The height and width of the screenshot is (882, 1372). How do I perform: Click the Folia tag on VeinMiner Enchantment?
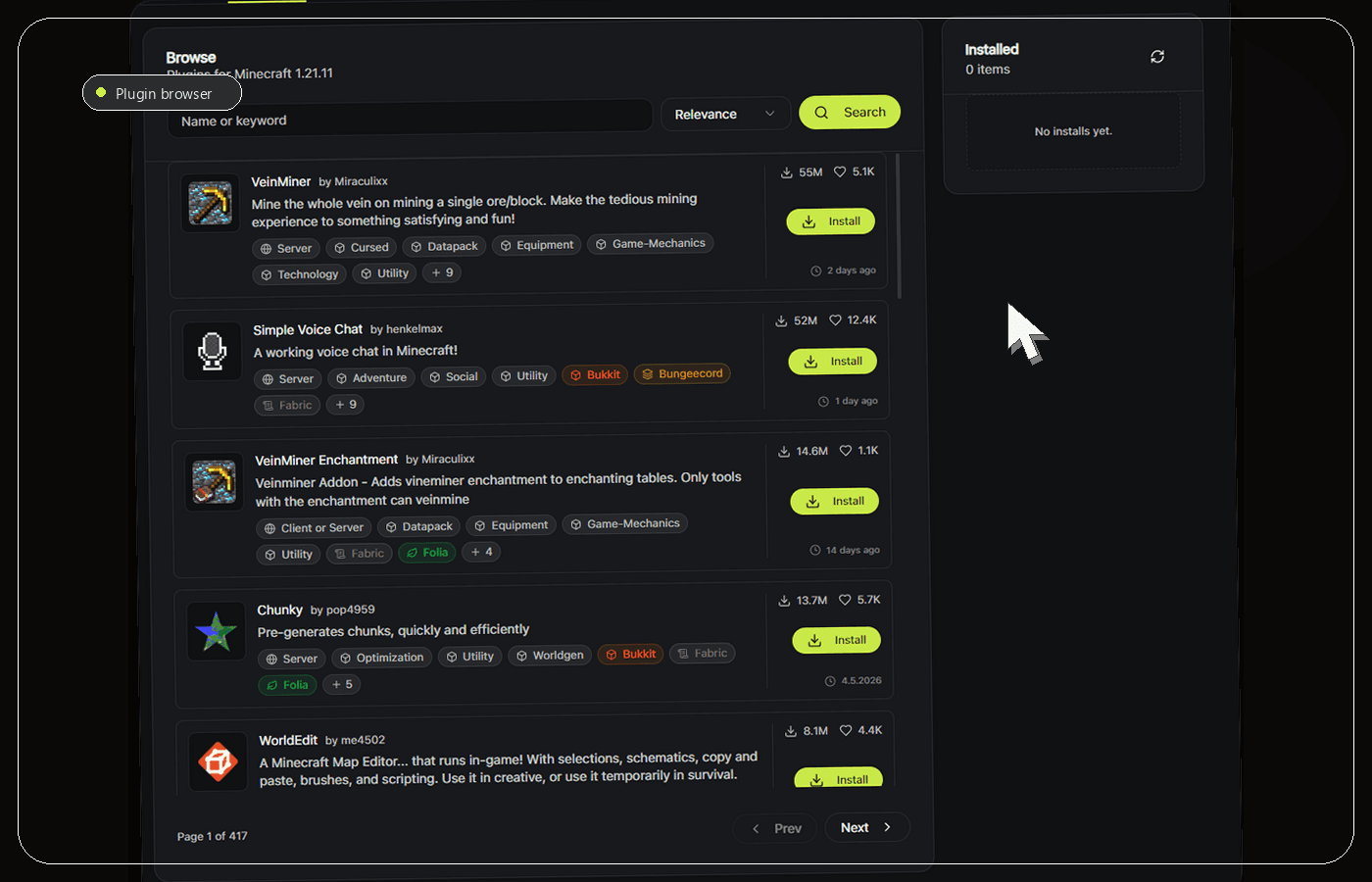427,553
